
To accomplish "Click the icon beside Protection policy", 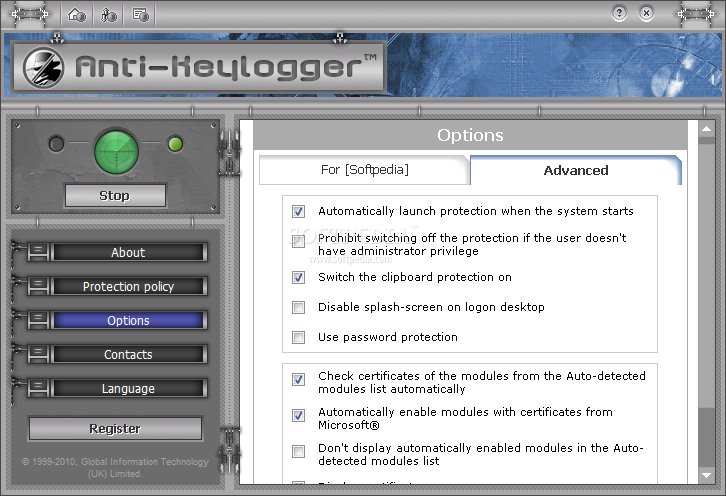I will (x=38, y=287).
